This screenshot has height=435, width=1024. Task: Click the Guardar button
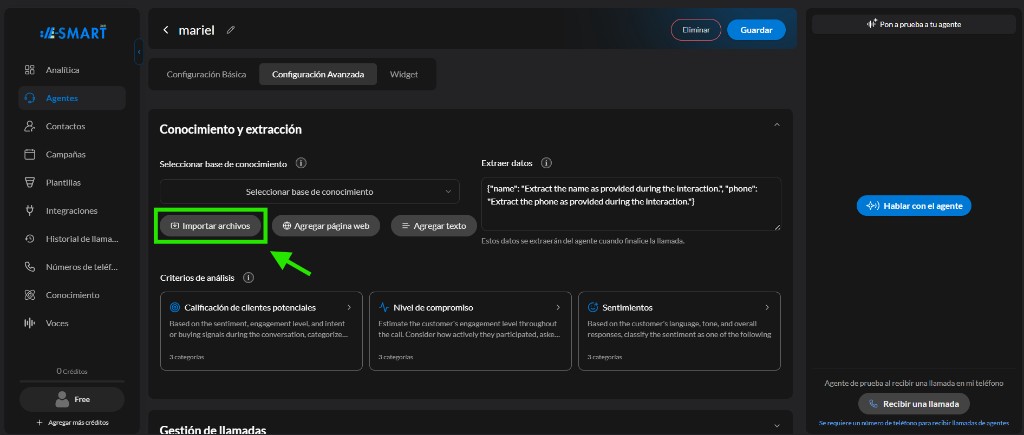[756, 30]
